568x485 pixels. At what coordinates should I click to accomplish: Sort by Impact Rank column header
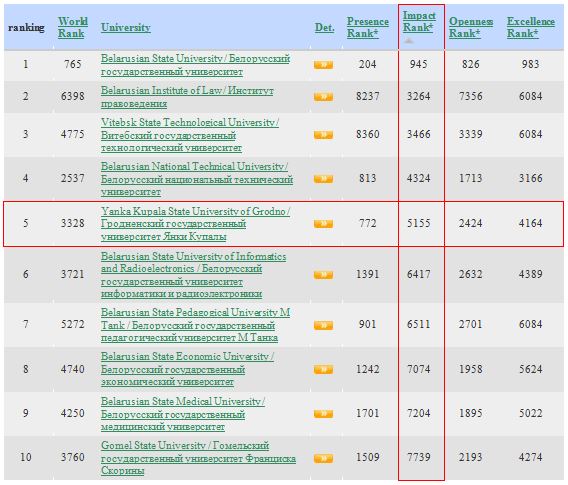point(419,21)
